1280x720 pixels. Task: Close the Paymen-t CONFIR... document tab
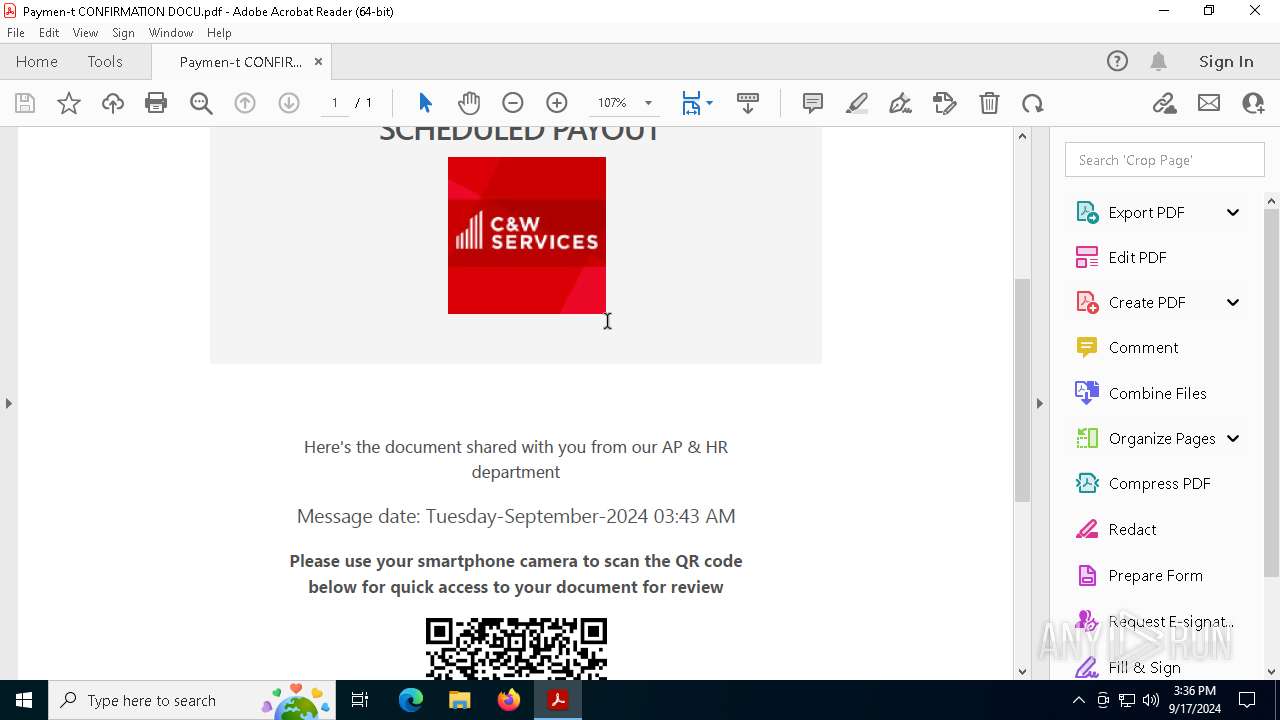318,61
